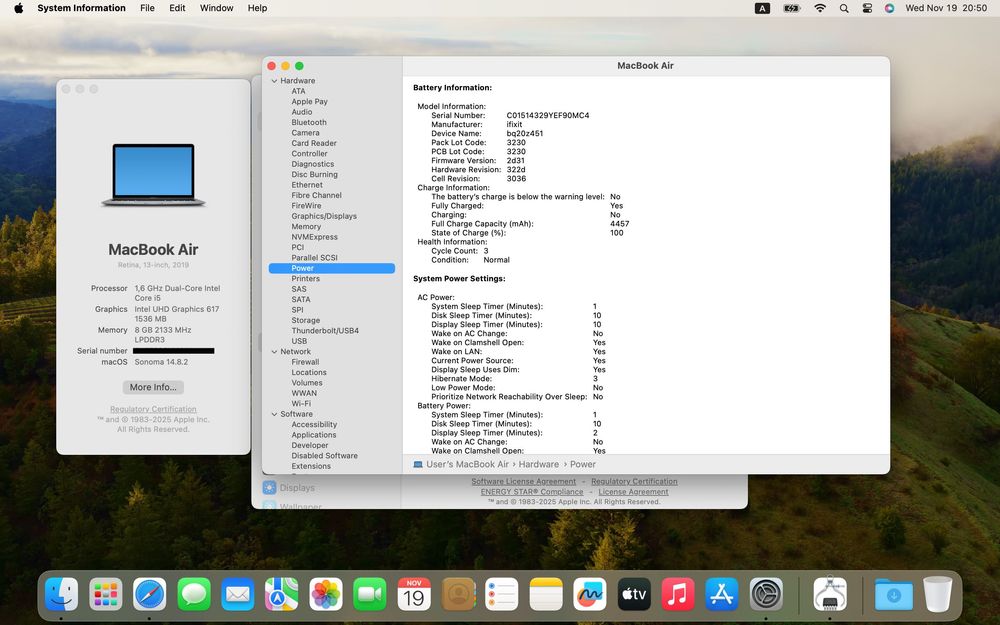
Task: Collapse the Software section
Action: (274, 415)
